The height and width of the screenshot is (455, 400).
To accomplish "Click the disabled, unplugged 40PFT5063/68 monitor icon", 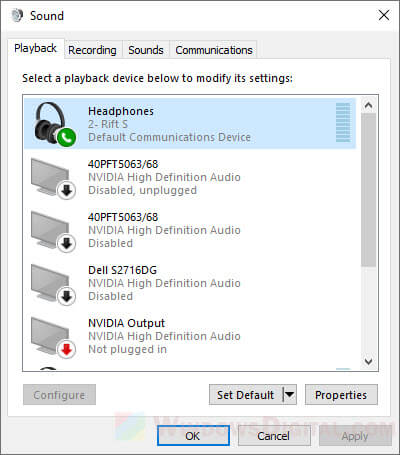I will [53, 179].
